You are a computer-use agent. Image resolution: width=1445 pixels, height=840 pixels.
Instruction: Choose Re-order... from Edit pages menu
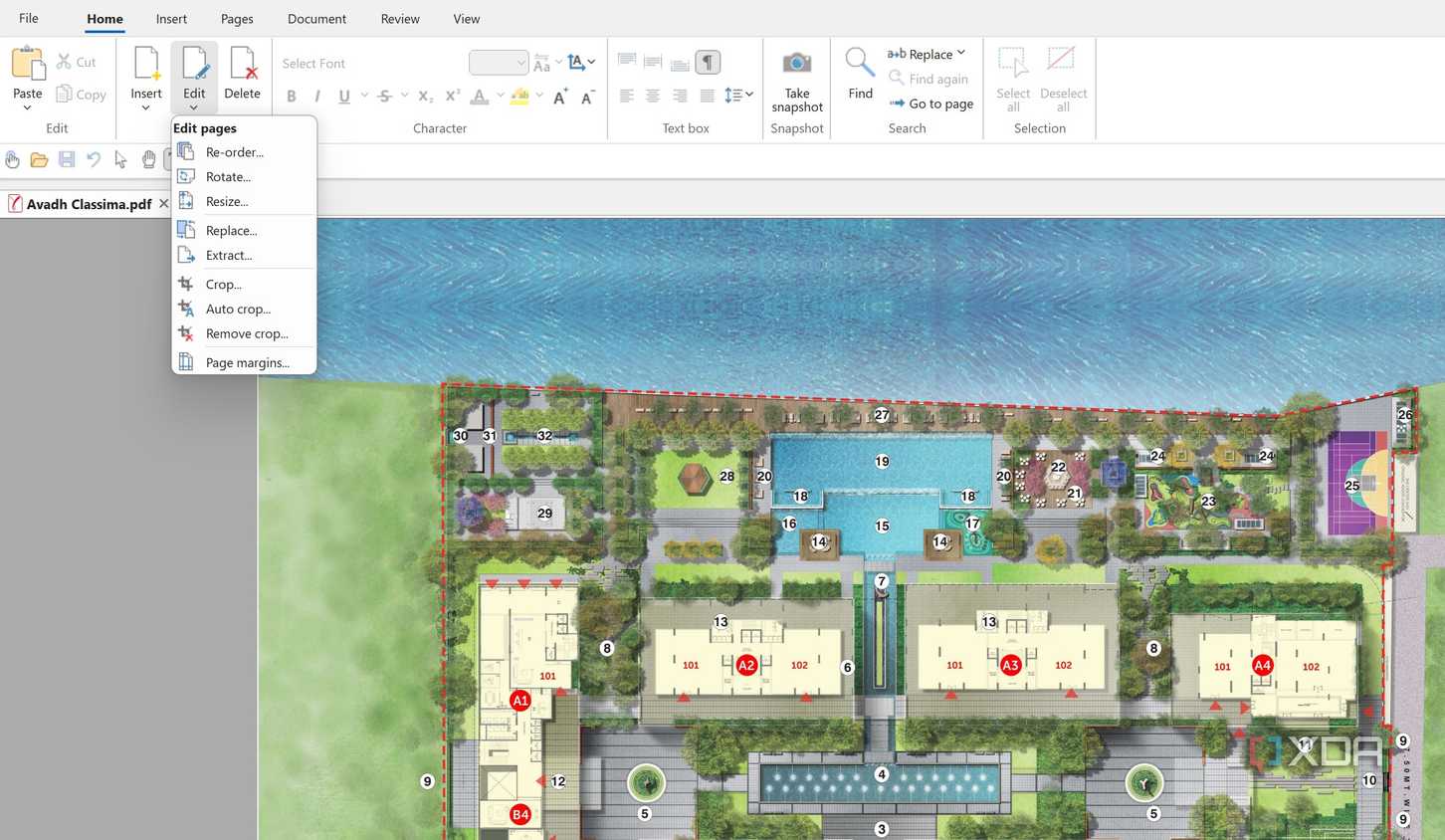(x=244, y=152)
